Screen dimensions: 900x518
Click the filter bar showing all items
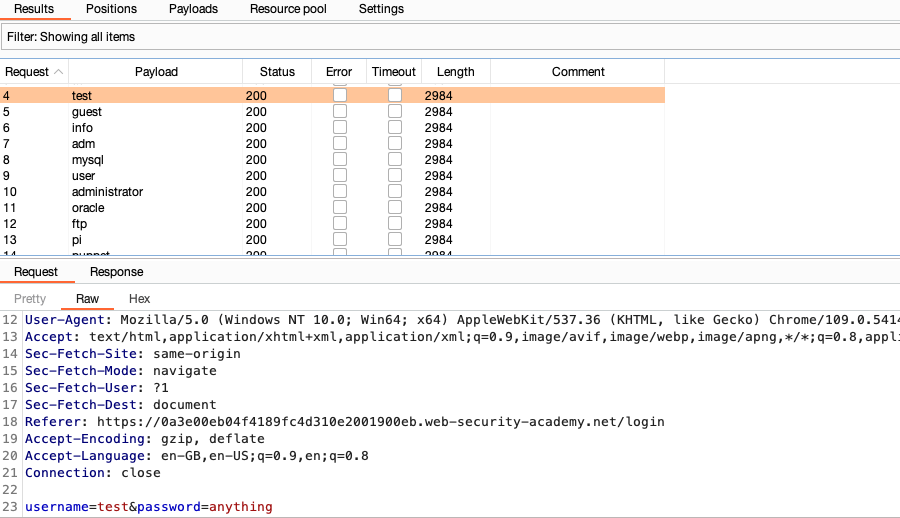(450, 37)
